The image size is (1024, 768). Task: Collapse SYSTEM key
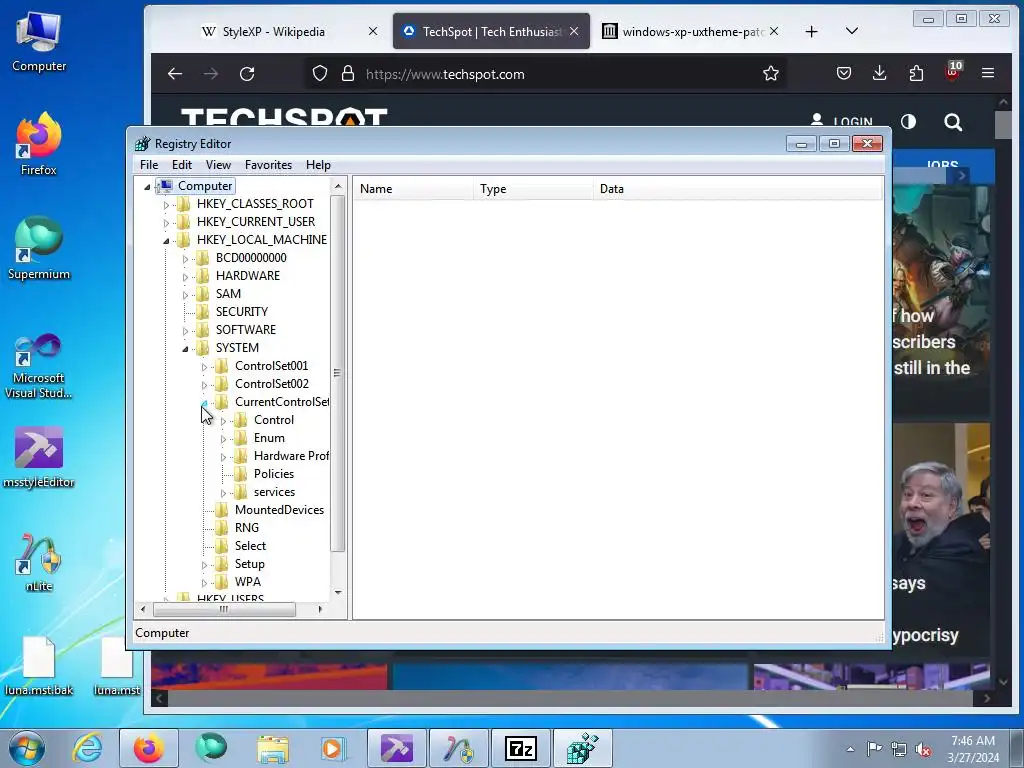185,349
